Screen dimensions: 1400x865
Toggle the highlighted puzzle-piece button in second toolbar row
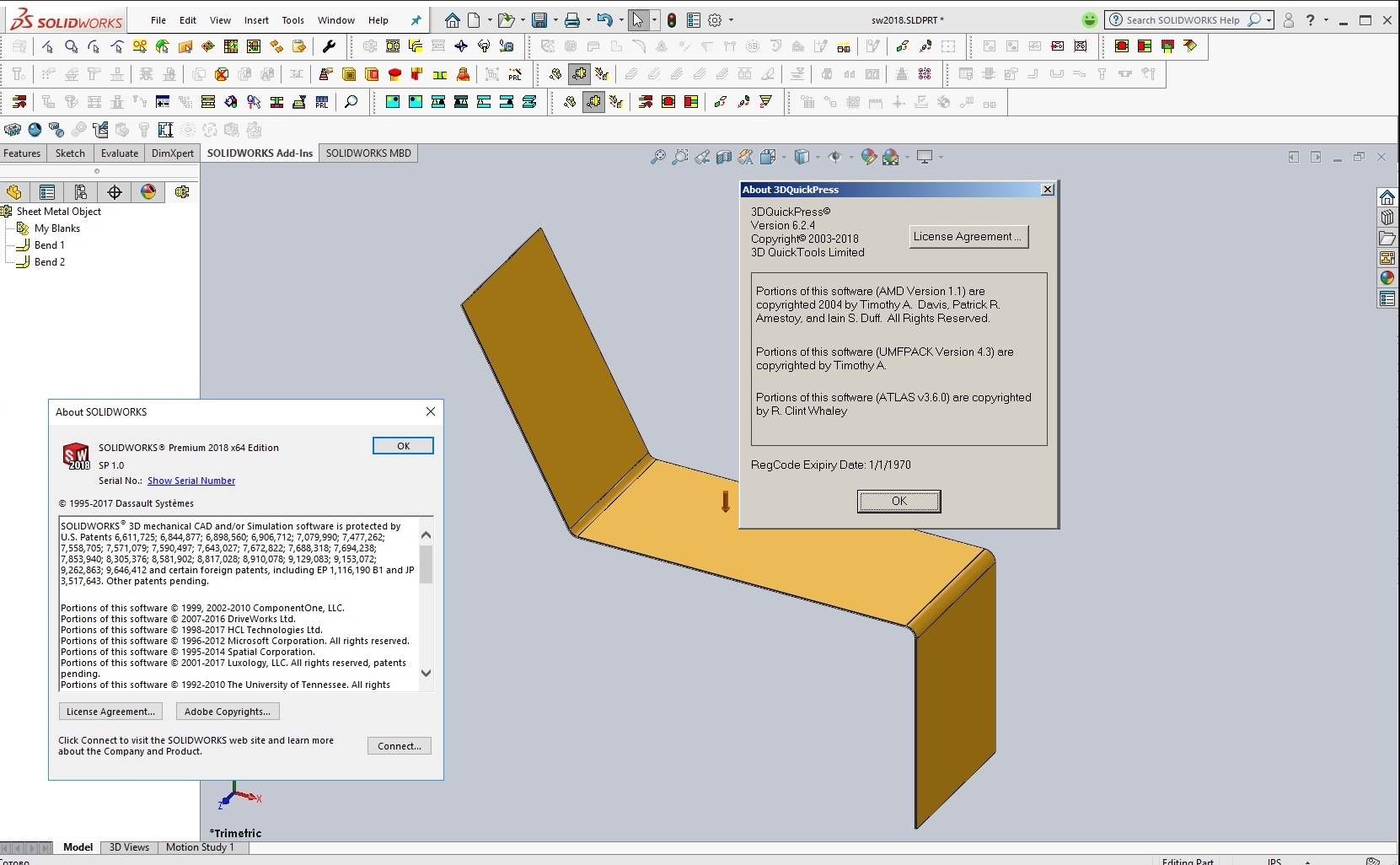(579, 74)
